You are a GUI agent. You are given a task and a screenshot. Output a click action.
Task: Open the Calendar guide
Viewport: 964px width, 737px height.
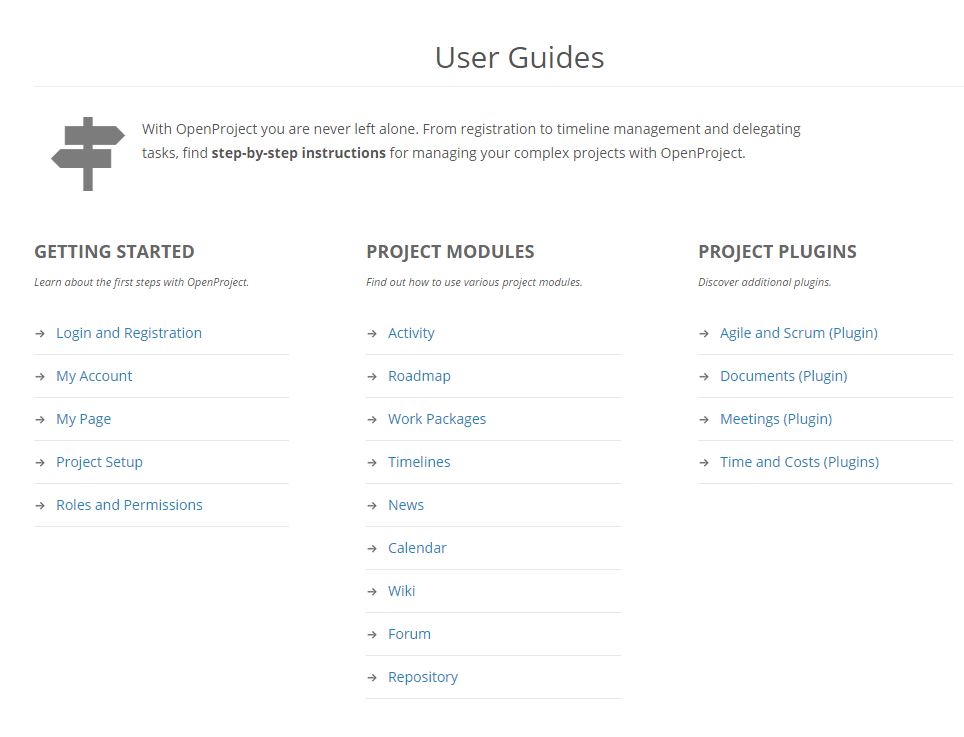[417, 547]
